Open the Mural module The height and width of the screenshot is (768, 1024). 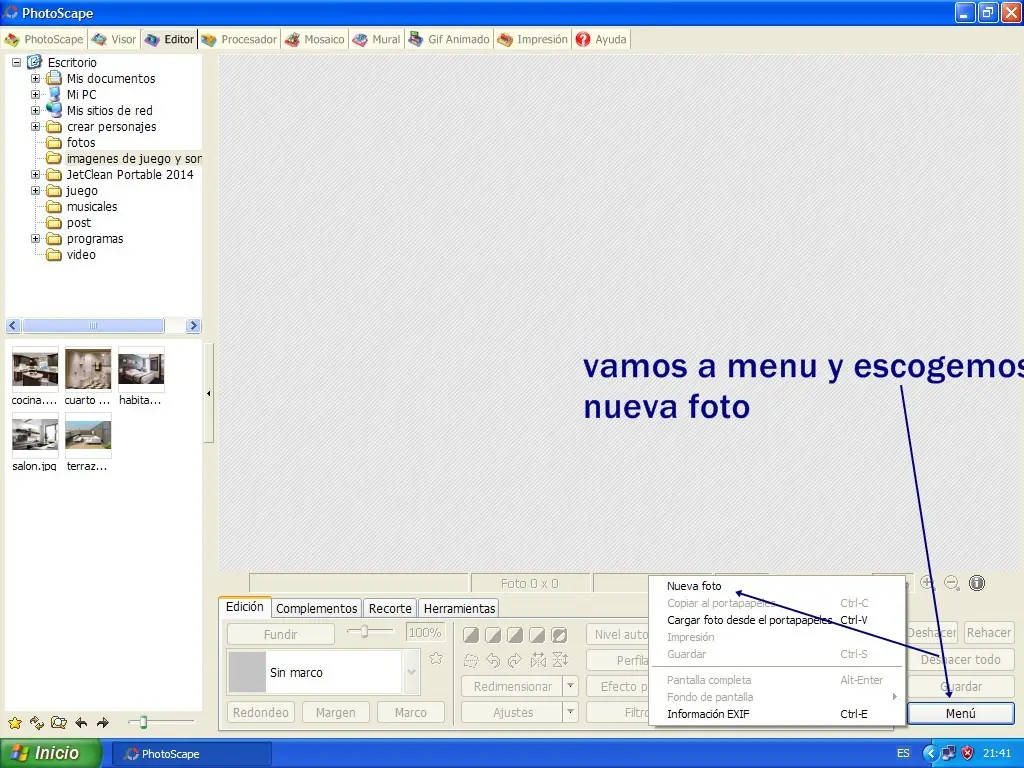click(377, 39)
